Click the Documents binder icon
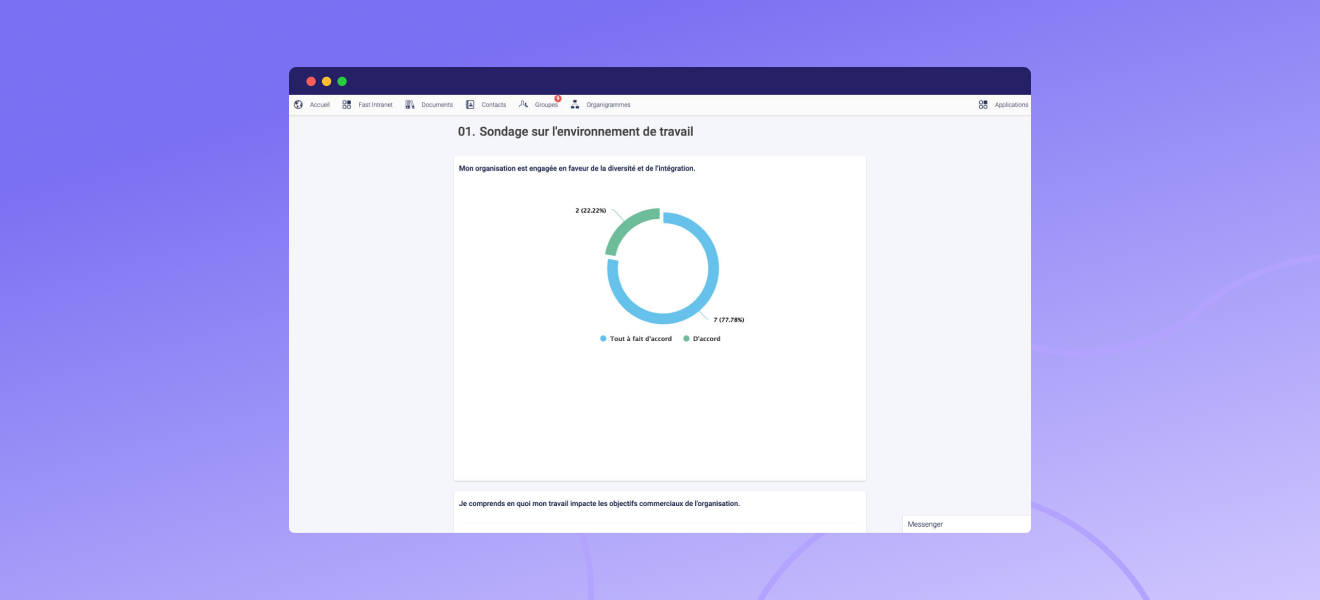1320x600 pixels. [410, 105]
